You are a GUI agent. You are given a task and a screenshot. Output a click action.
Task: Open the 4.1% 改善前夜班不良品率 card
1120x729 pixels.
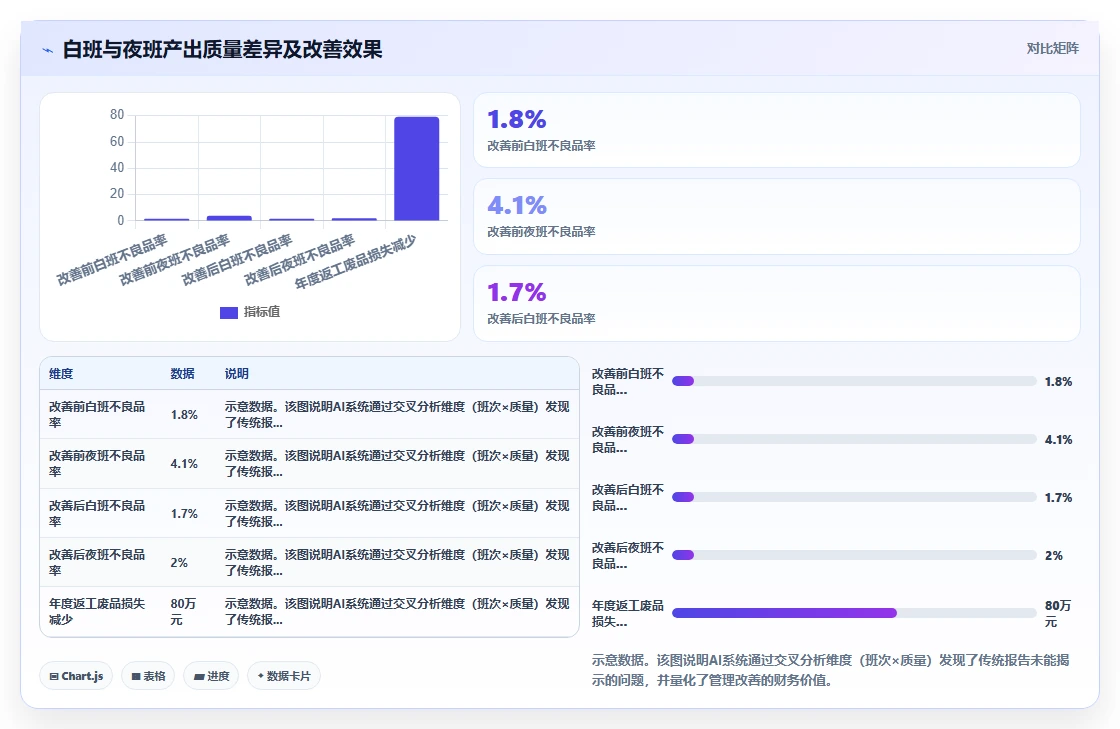pyautogui.click(x=776, y=216)
